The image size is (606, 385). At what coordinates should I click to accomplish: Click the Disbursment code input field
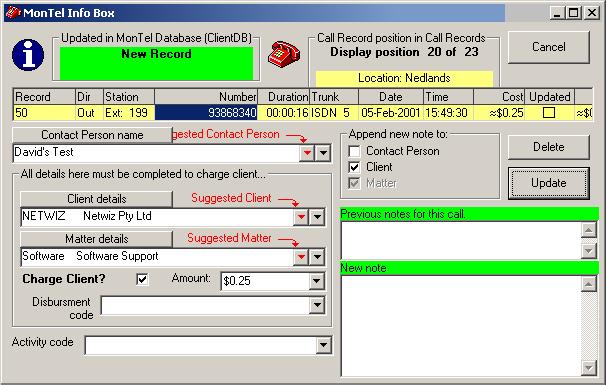(205, 305)
